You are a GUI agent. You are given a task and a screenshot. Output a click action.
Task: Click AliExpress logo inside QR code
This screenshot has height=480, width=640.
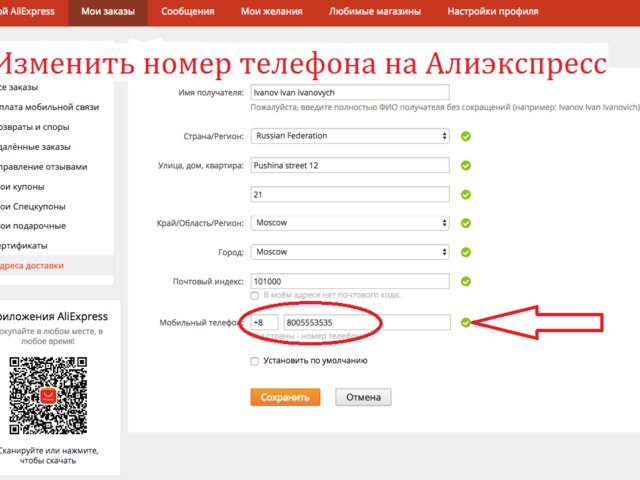[x=48, y=396]
